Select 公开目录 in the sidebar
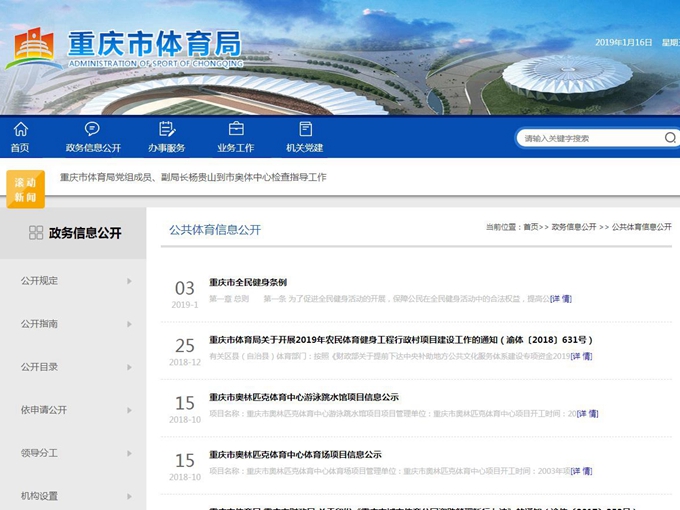 coord(39,367)
